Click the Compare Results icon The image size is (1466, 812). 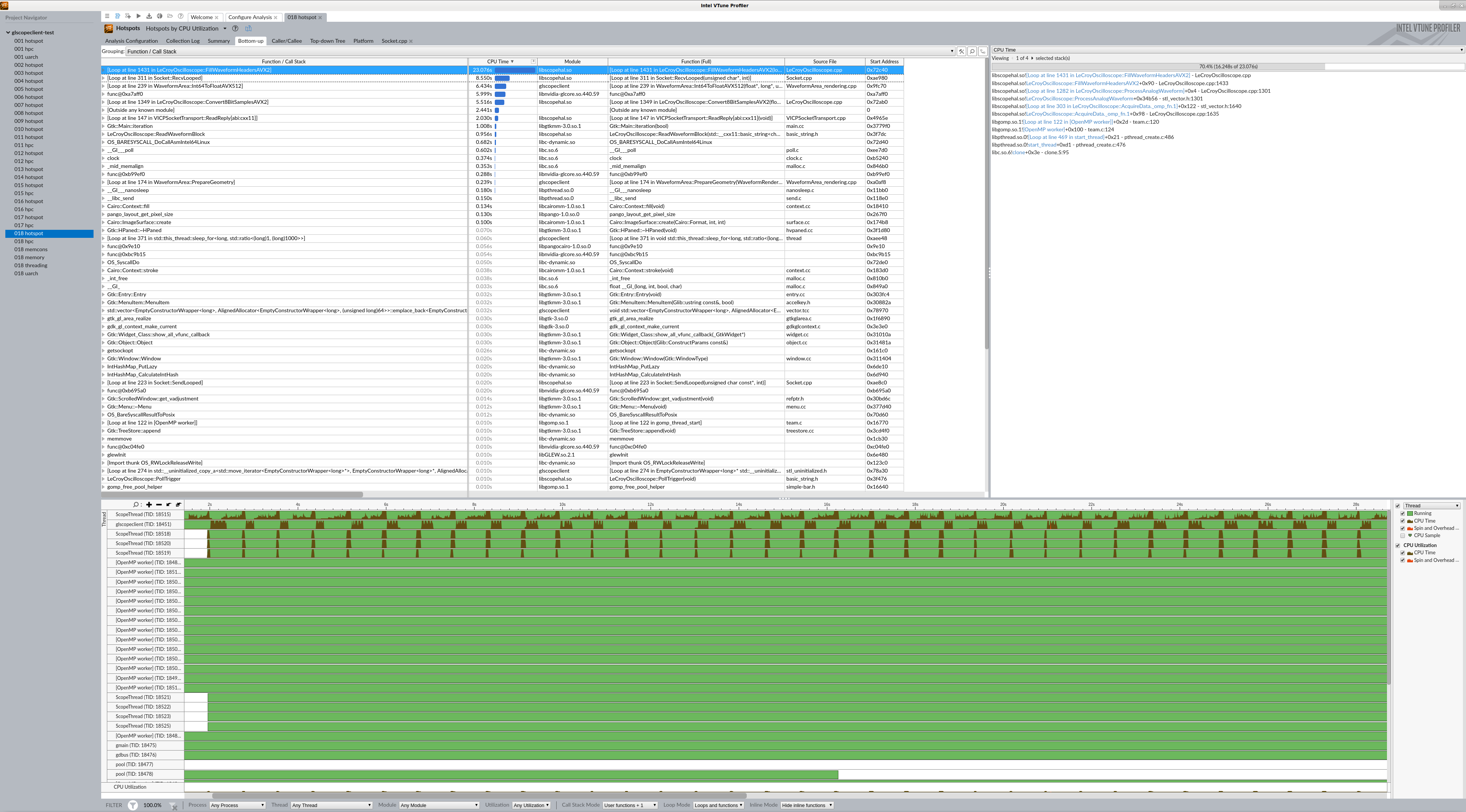[x=159, y=16]
